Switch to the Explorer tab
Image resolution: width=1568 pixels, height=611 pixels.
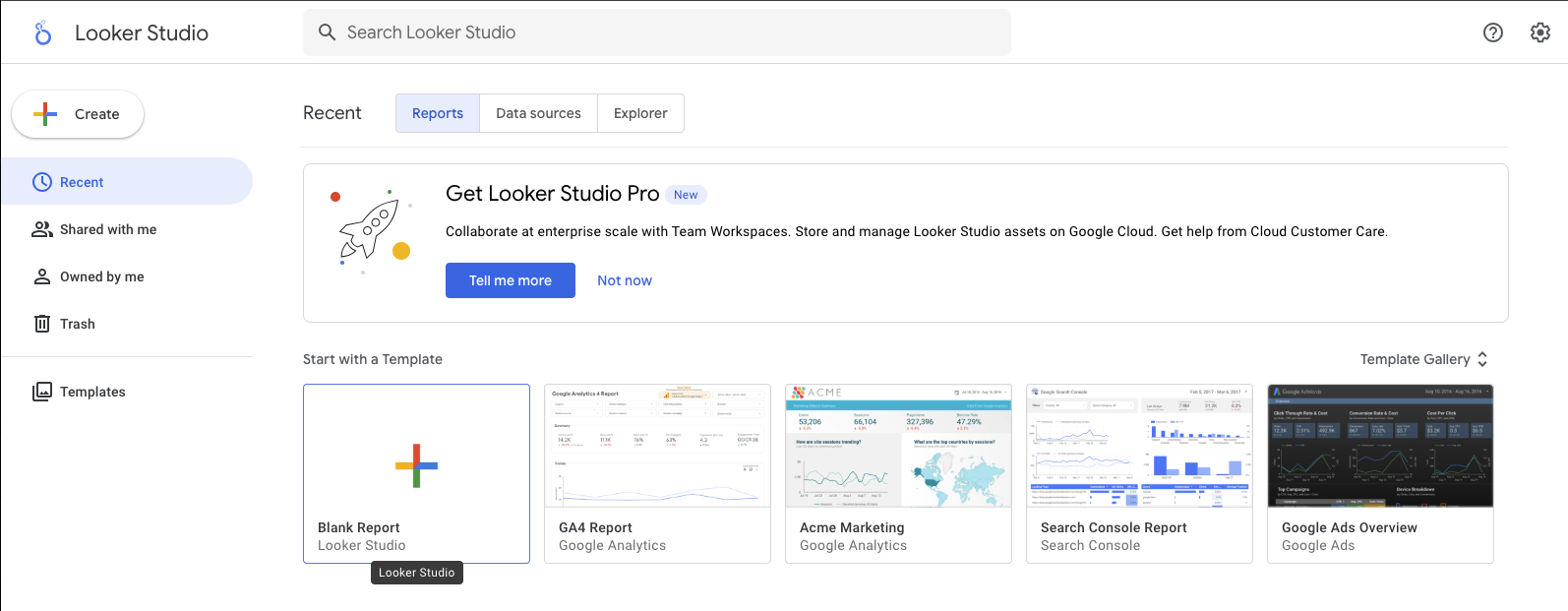tap(640, 113)
